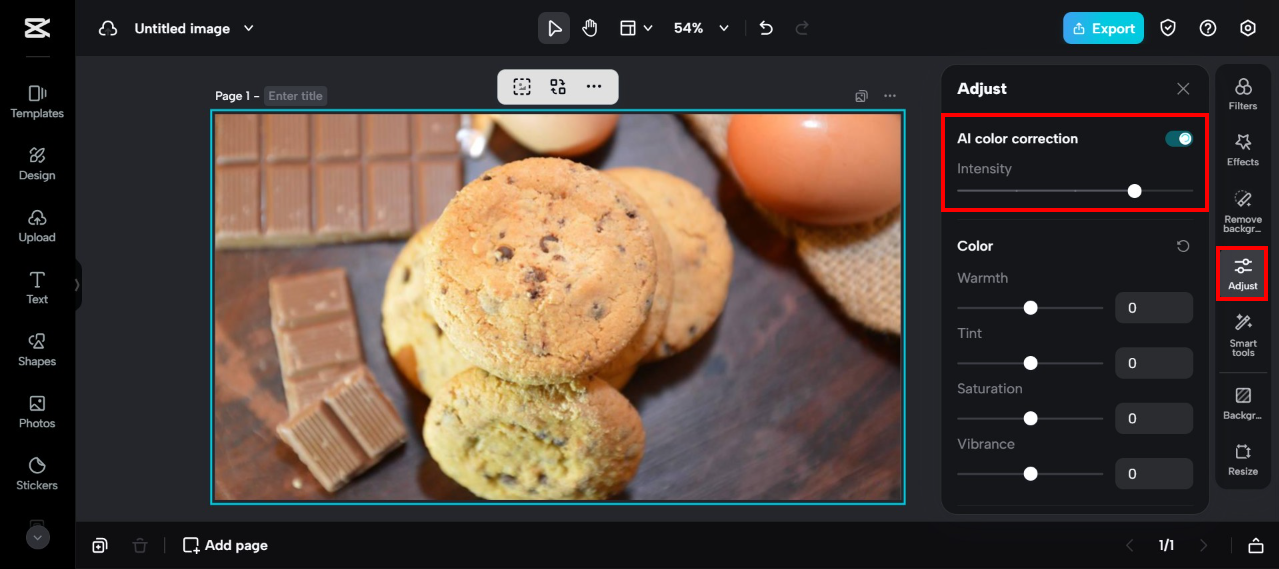This screenshot has height=569, width=1279.
Task: Click the Vibrance value field
Action: pos(1154,474)
